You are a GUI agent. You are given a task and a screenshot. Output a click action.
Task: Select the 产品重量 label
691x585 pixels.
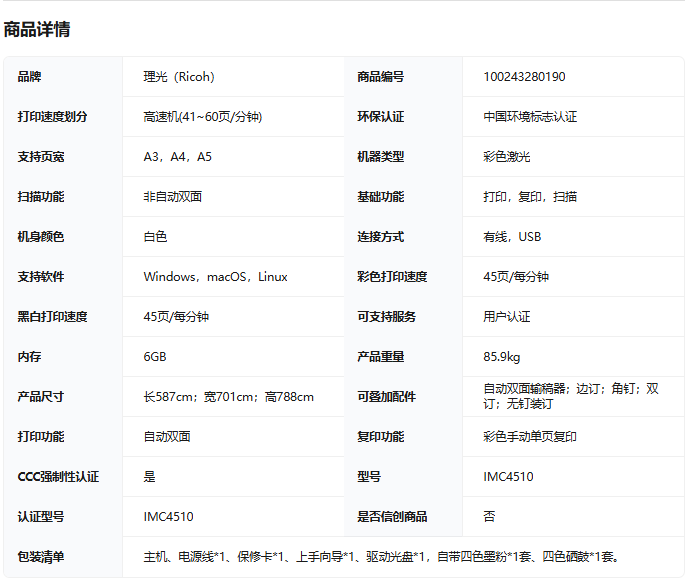pyautogui.click(x=381, y=357)
